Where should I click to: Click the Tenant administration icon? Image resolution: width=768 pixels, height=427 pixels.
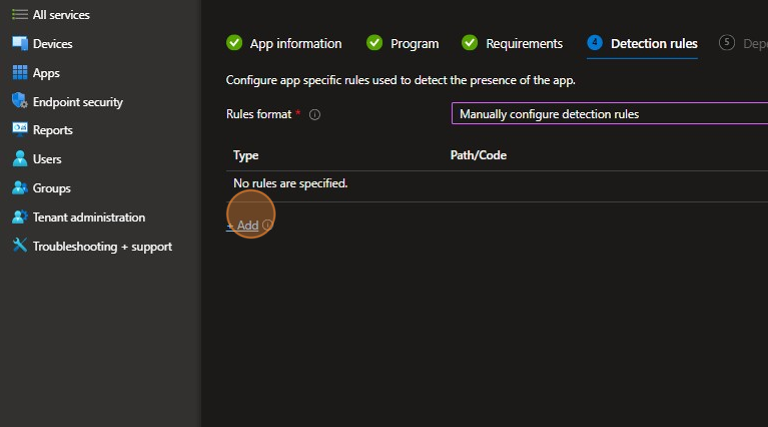pyautogui.click(x=19, y=217)
